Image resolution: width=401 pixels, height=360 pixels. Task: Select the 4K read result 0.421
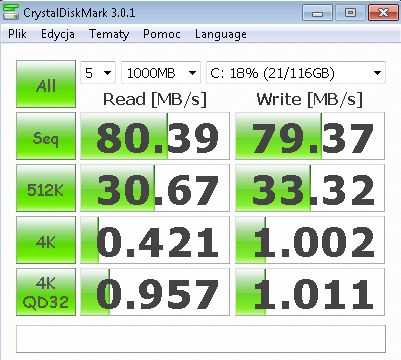click(x=155, y=240)
